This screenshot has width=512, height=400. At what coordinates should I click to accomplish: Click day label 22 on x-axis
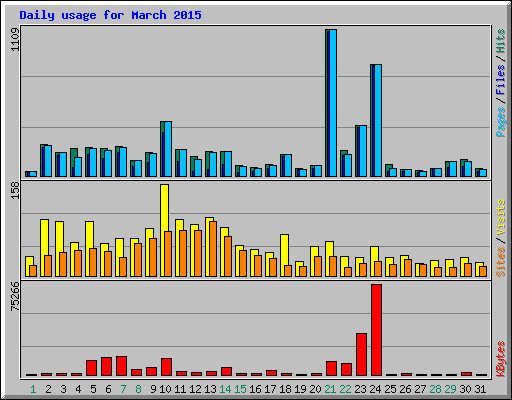point(345,389)
